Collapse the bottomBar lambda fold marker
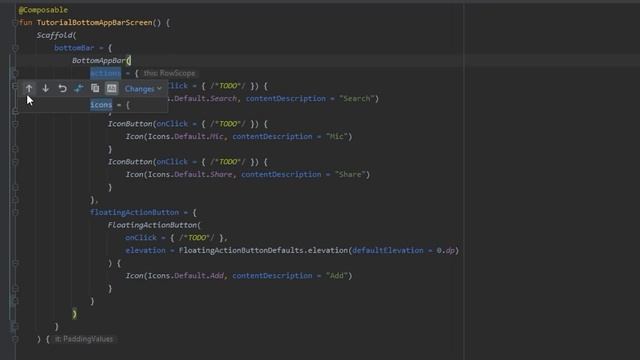Screen dimensions: 640x360 (x=15, y=48)
